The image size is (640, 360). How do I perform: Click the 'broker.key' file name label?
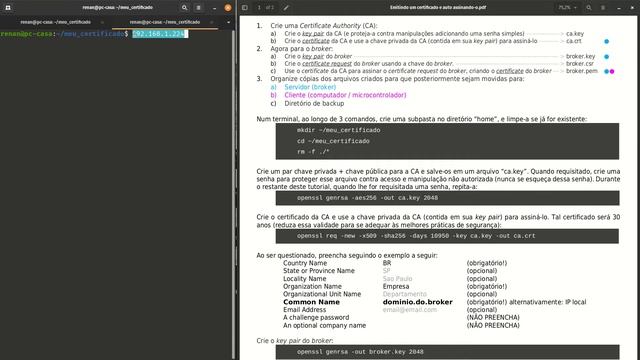tap(580, 56)
